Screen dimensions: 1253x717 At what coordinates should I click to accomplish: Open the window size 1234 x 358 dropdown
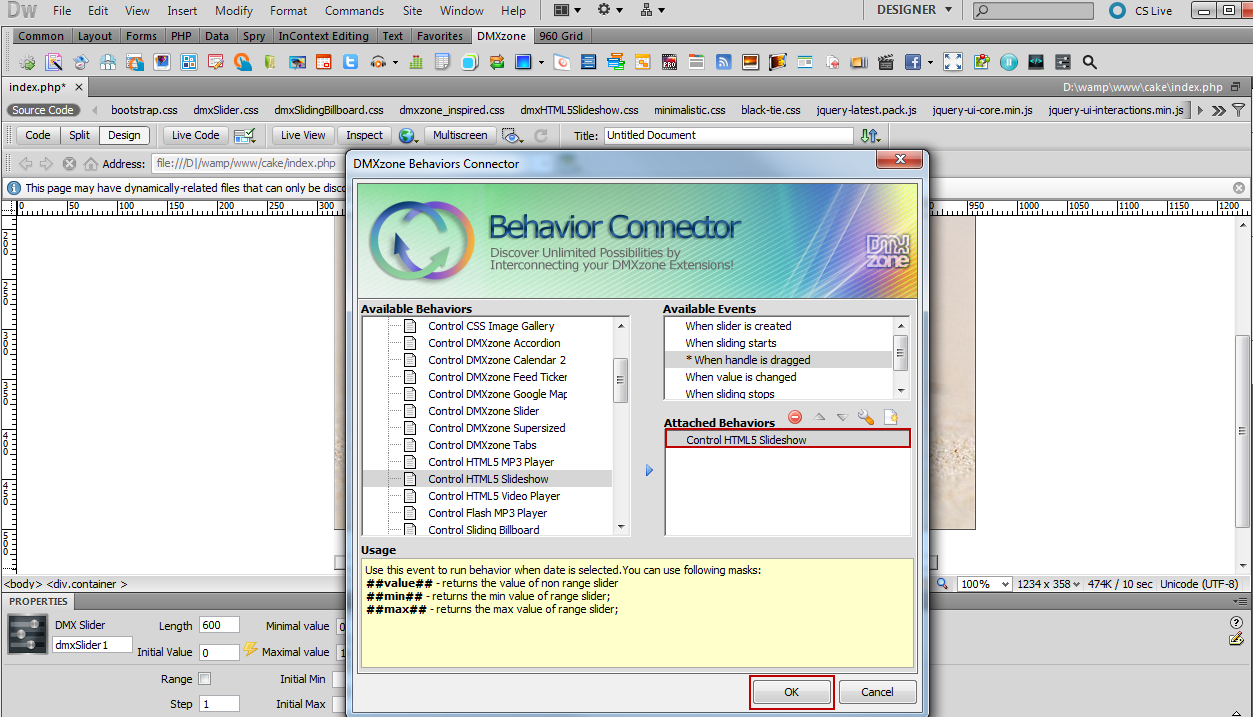[1049, 584]
